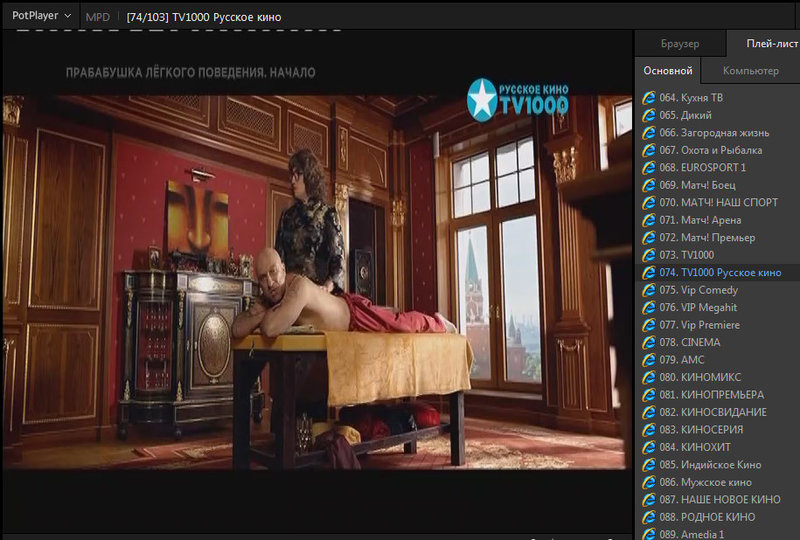Click the icon beside 073. TV1000
800x540 pixels.
(x=648, y=255)
